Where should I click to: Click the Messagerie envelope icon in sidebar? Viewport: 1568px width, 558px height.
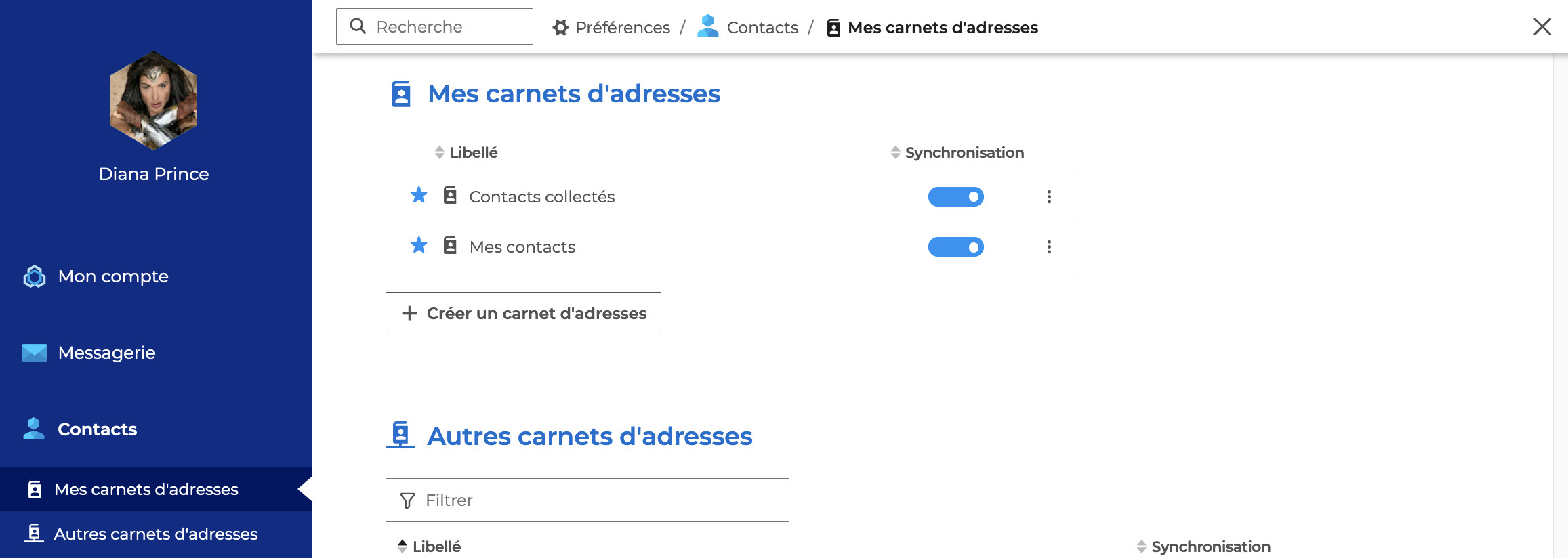point(35,353)
